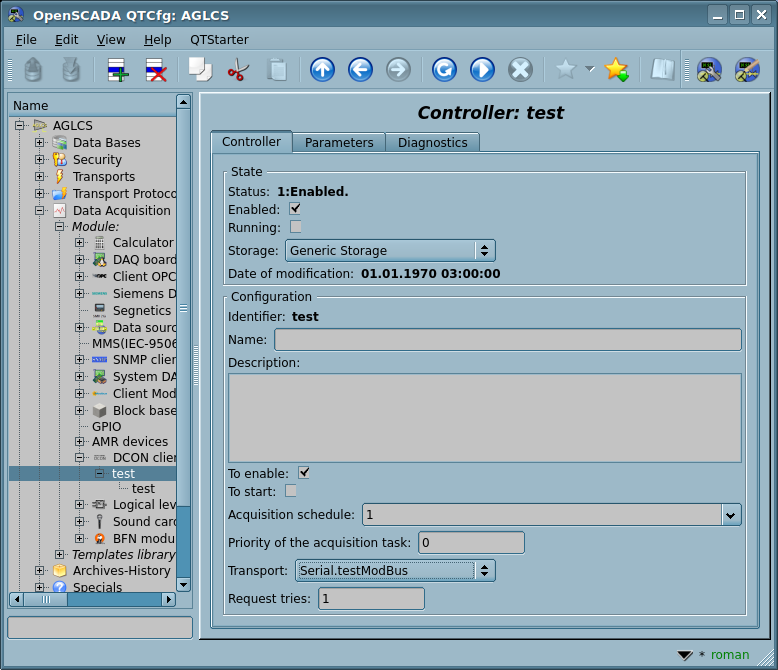Click the Name input field
Screen dimensions: 778x670
pos(508,340)
